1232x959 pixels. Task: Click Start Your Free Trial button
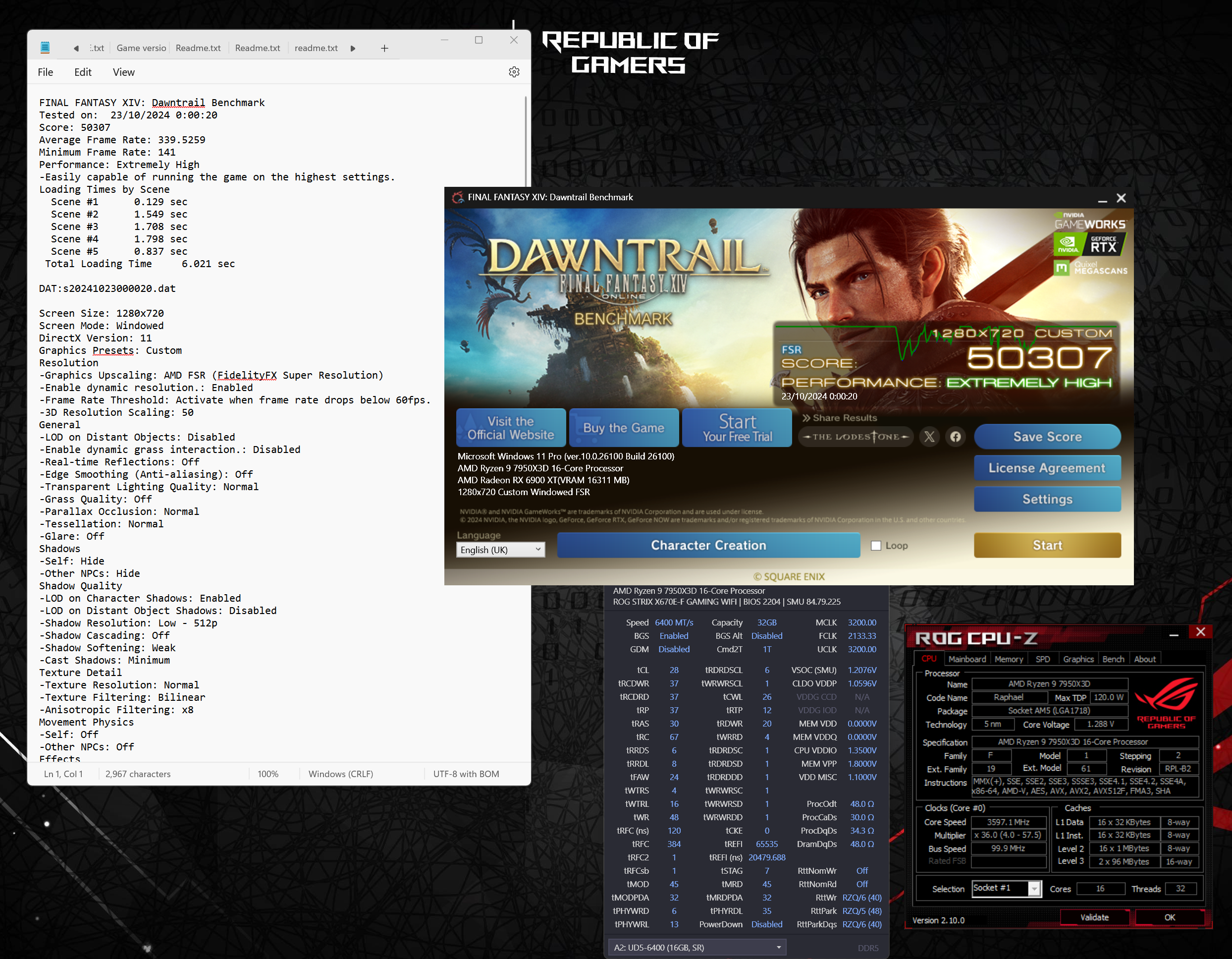[x=737, y=428]
